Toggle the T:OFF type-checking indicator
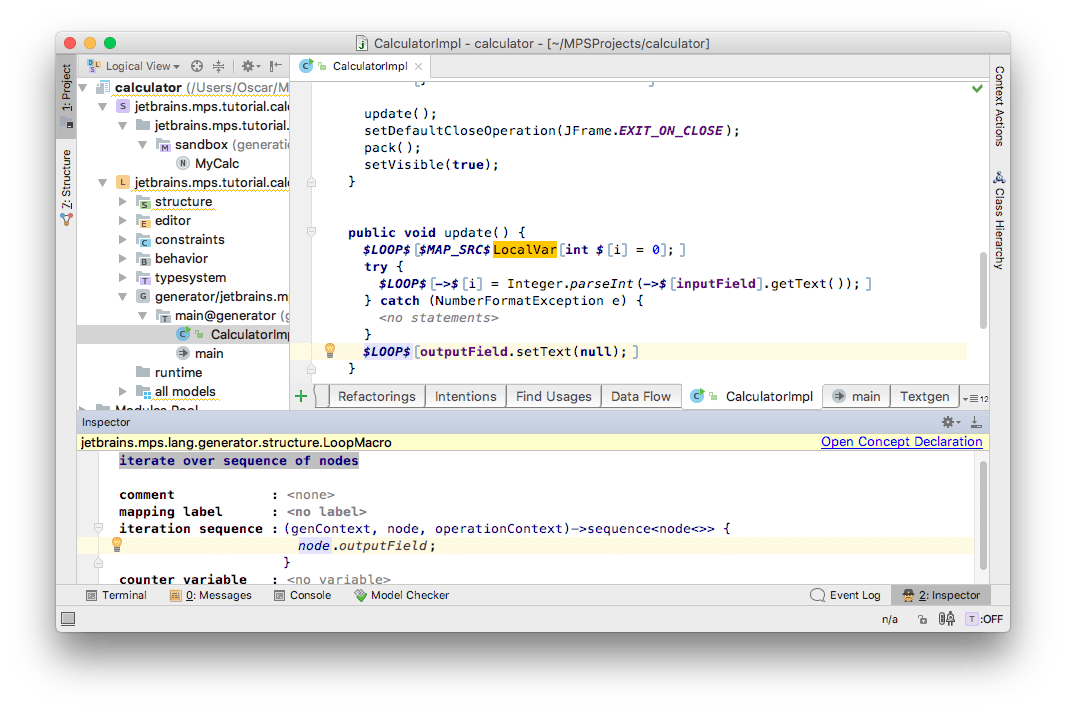 (x=984, y=619)
